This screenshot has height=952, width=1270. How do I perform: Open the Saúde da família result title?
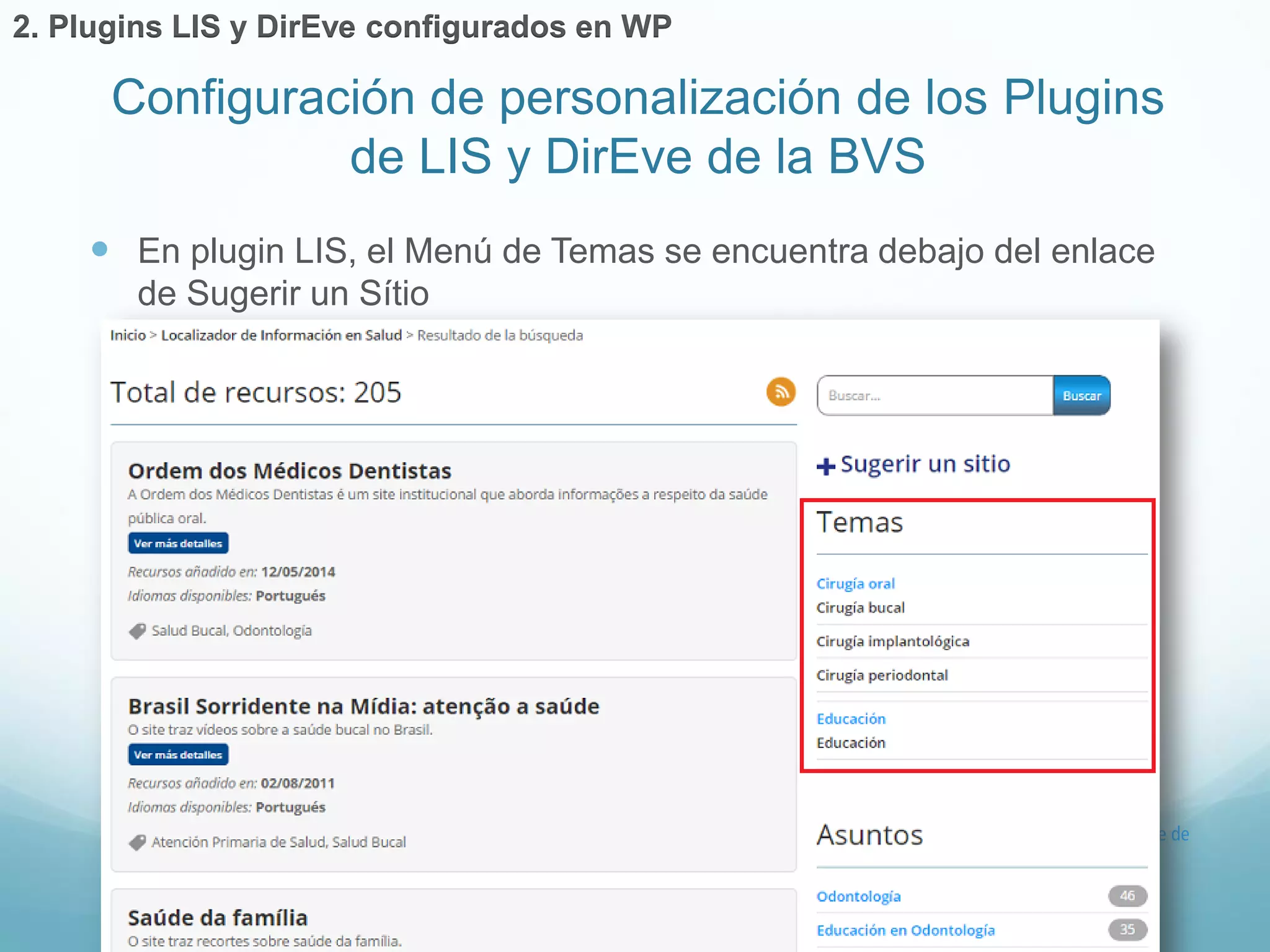tap(218, 917)
